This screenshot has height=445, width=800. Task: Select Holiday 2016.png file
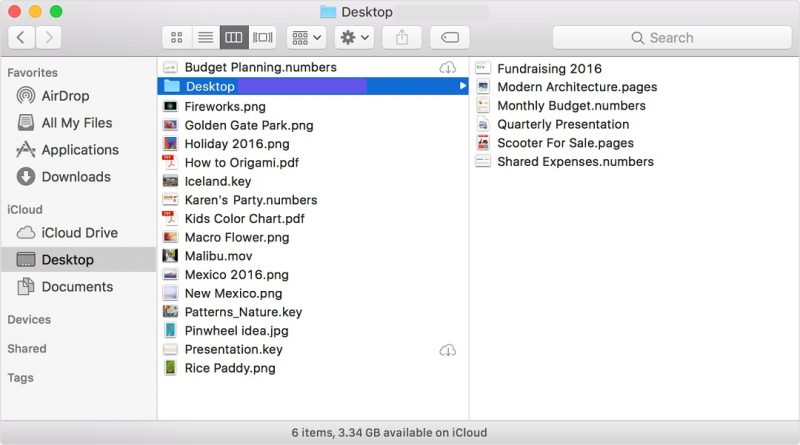click(237, 144)
